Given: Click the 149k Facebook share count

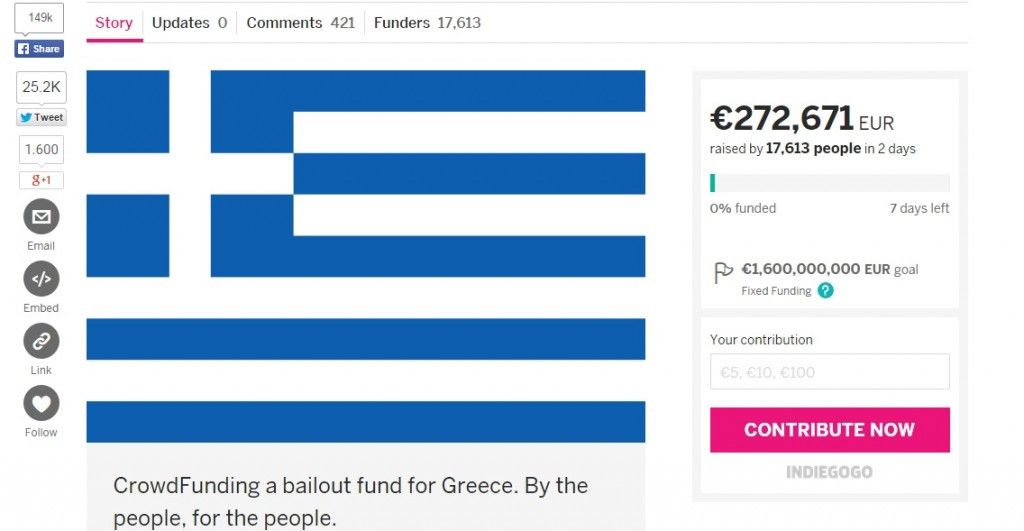Looking at the screenshot, I should tap(40, 18).
